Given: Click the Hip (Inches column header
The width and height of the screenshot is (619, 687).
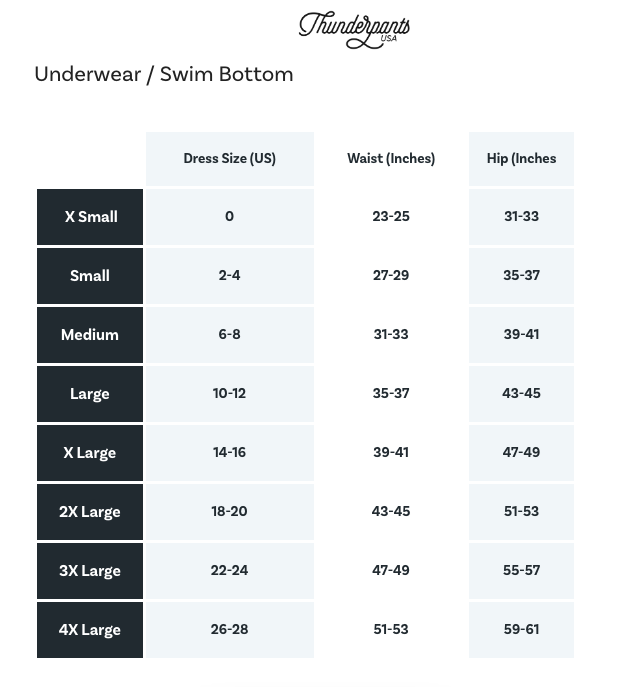Looking at the screenshot, I should click(521, 158).
